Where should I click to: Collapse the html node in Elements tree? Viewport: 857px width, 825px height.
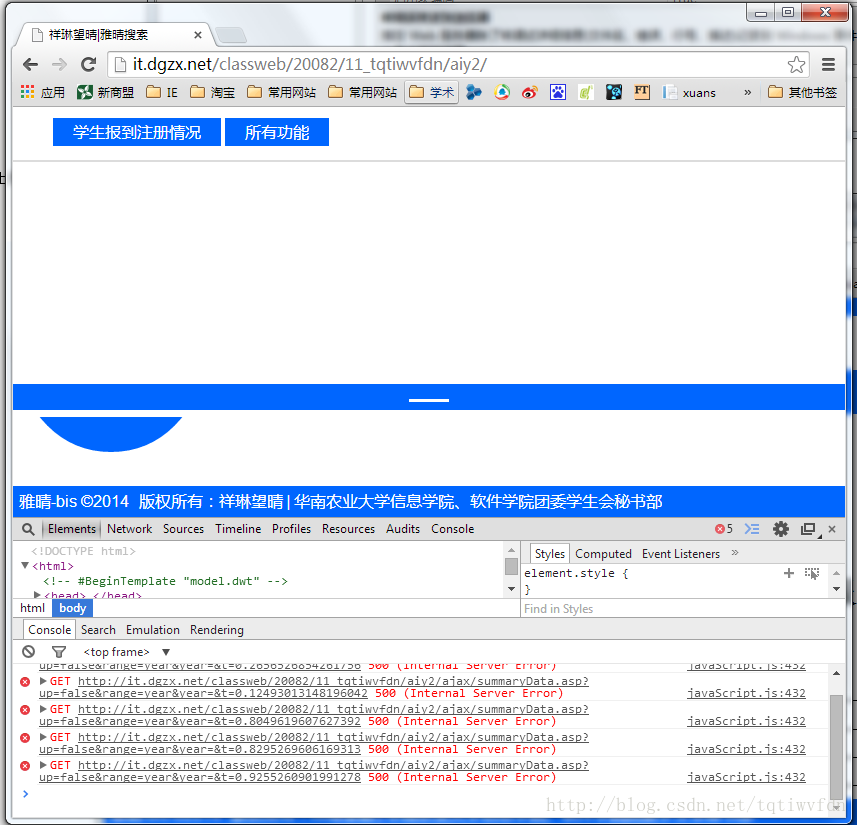click(x=25, y=566)
